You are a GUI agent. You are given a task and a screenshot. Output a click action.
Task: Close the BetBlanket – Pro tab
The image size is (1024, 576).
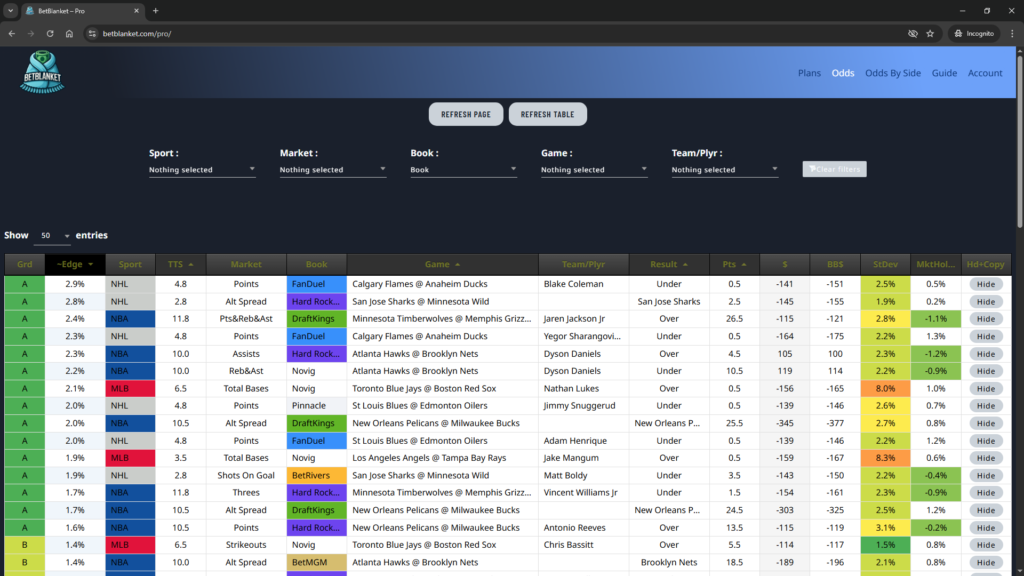[x=136, y=10]
